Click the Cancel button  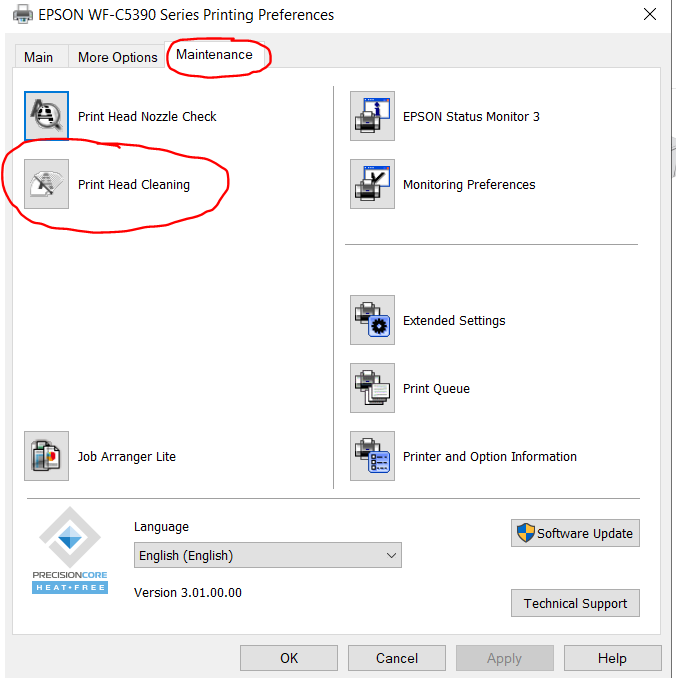(x=397, y=658)
